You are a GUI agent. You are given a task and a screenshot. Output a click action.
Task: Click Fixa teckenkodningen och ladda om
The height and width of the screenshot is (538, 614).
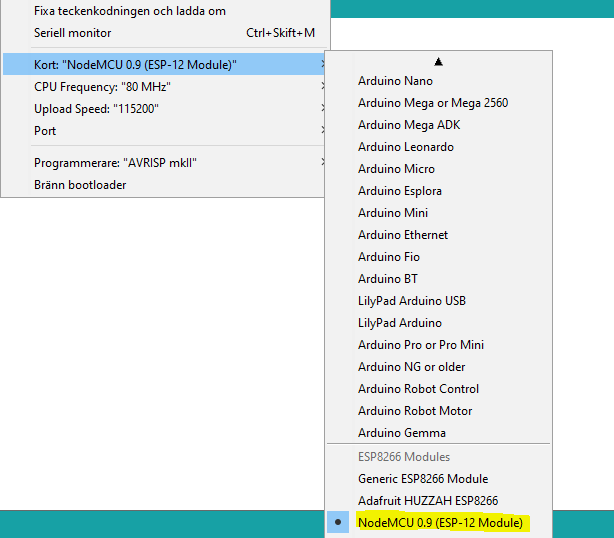(x=164, y=11)
